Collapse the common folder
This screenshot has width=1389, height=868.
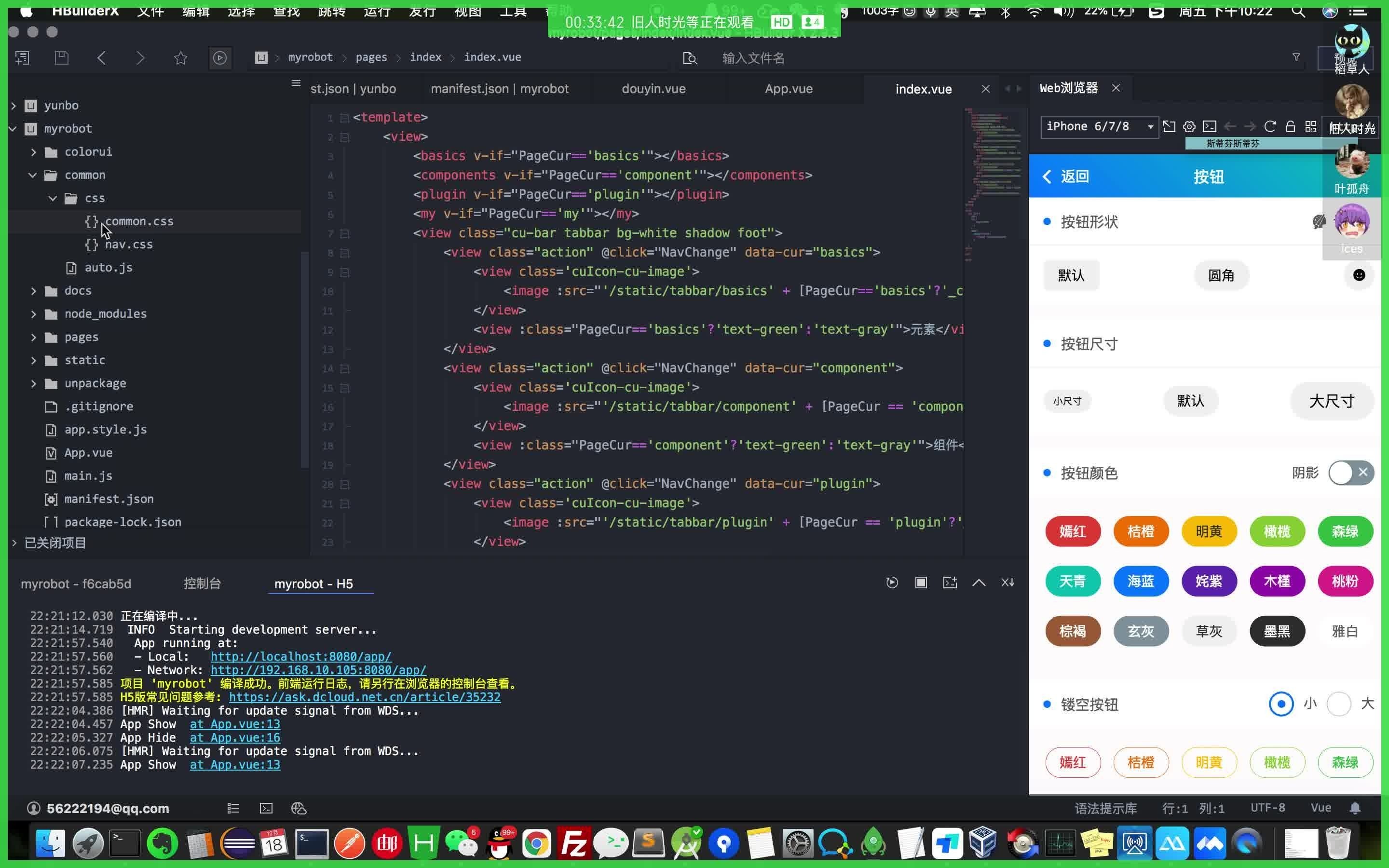pyautogui.click(x=33, y=175)
